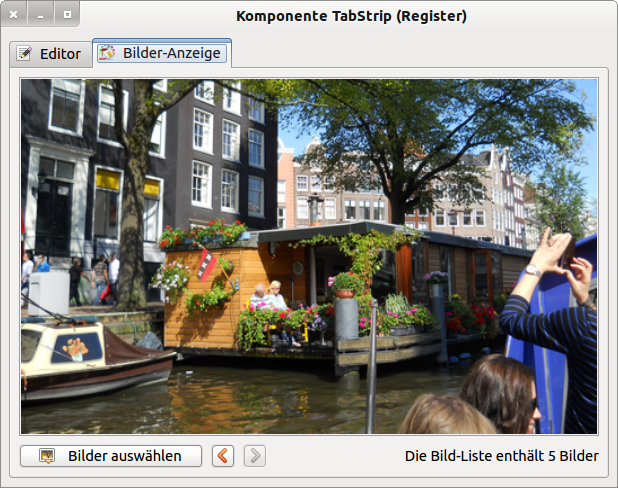Maximize the window from the title bar
This screenshot has height=488, width=618.
tap(66, 15)
